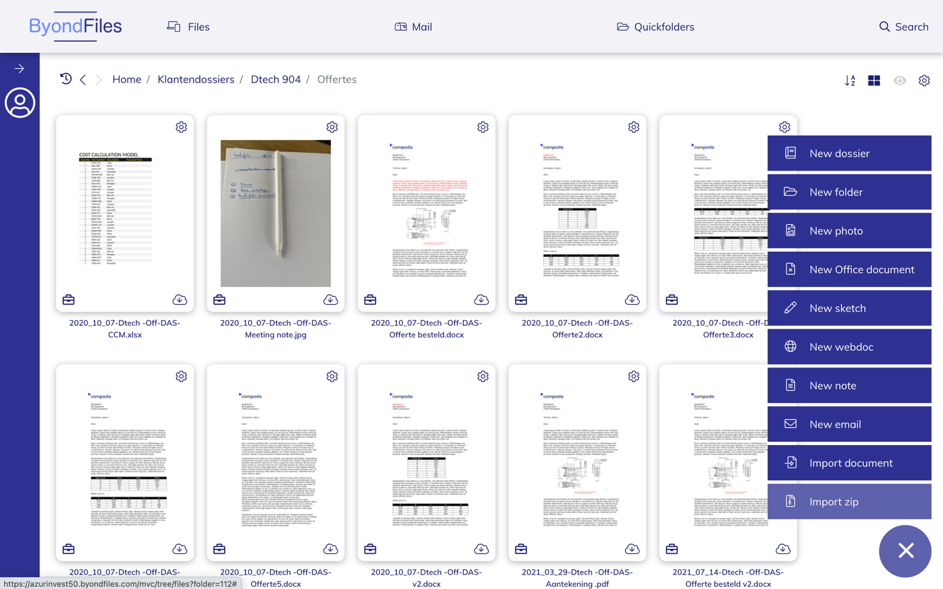The height and width of the screenshot is (589, 943).
Task: Click briefcase icon on Offerte besteld.docx card
Action: [370, 299]
